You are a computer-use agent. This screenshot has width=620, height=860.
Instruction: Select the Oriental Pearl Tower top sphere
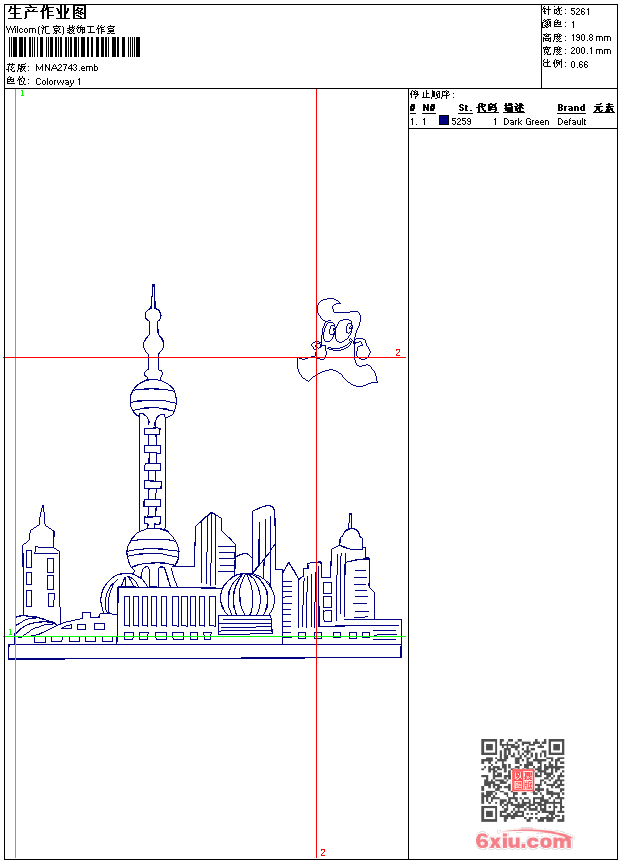[x=153, y=401]
